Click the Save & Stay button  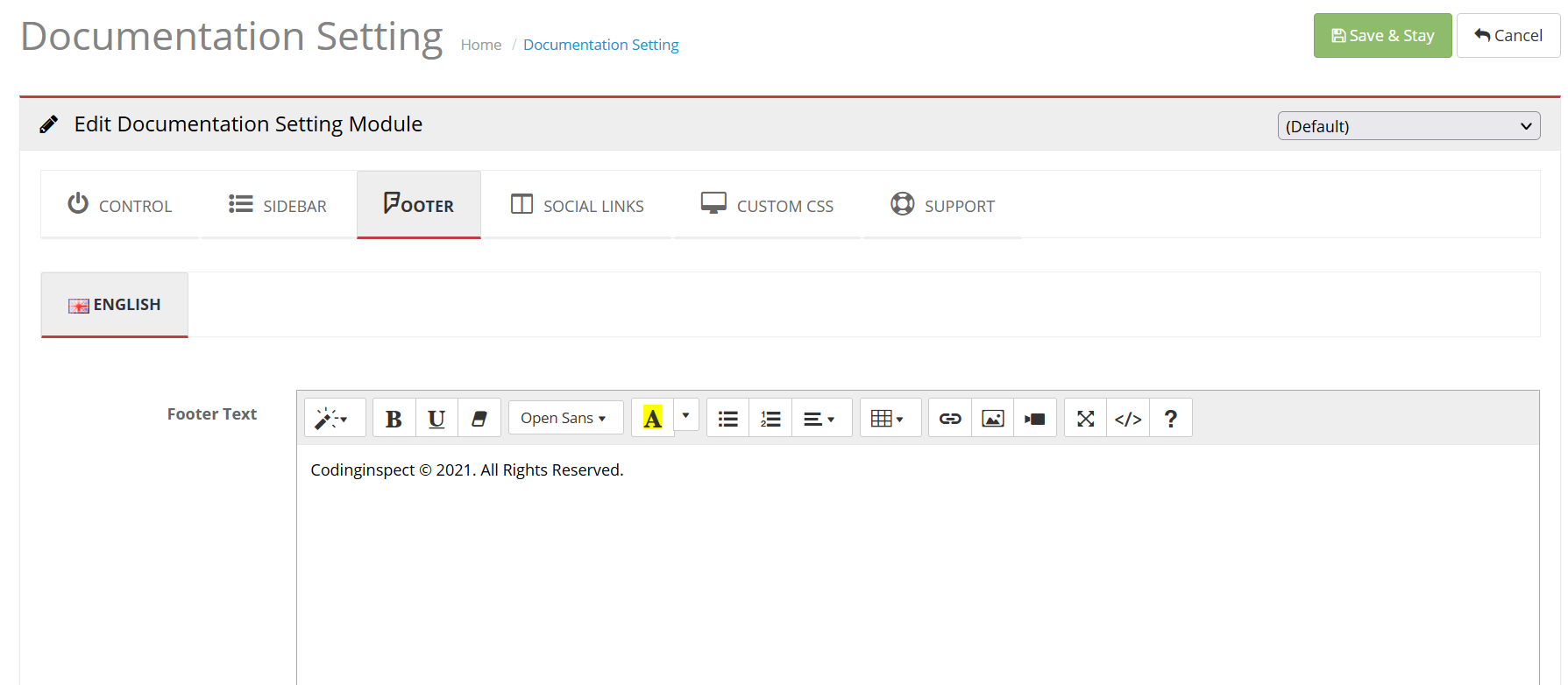(x=1382, y=36)
